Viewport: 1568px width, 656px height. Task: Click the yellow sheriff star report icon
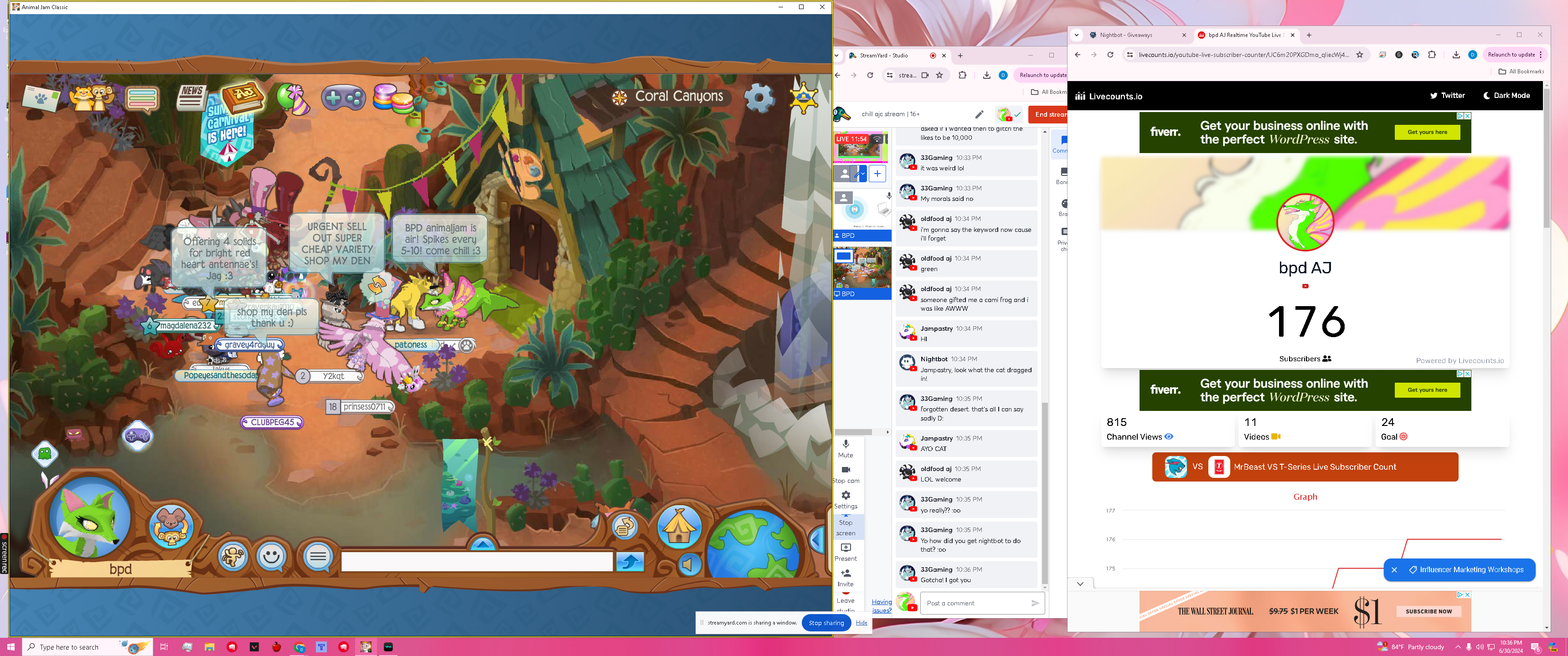coord(804,97)
